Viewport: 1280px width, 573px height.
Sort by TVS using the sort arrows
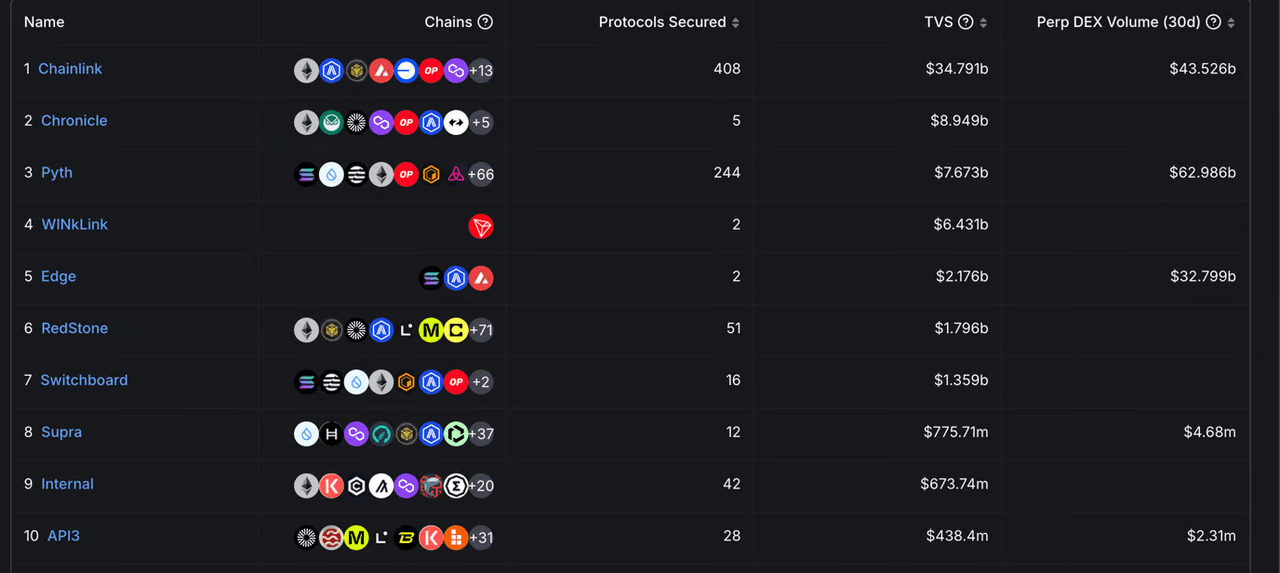[x=983, y=23]
